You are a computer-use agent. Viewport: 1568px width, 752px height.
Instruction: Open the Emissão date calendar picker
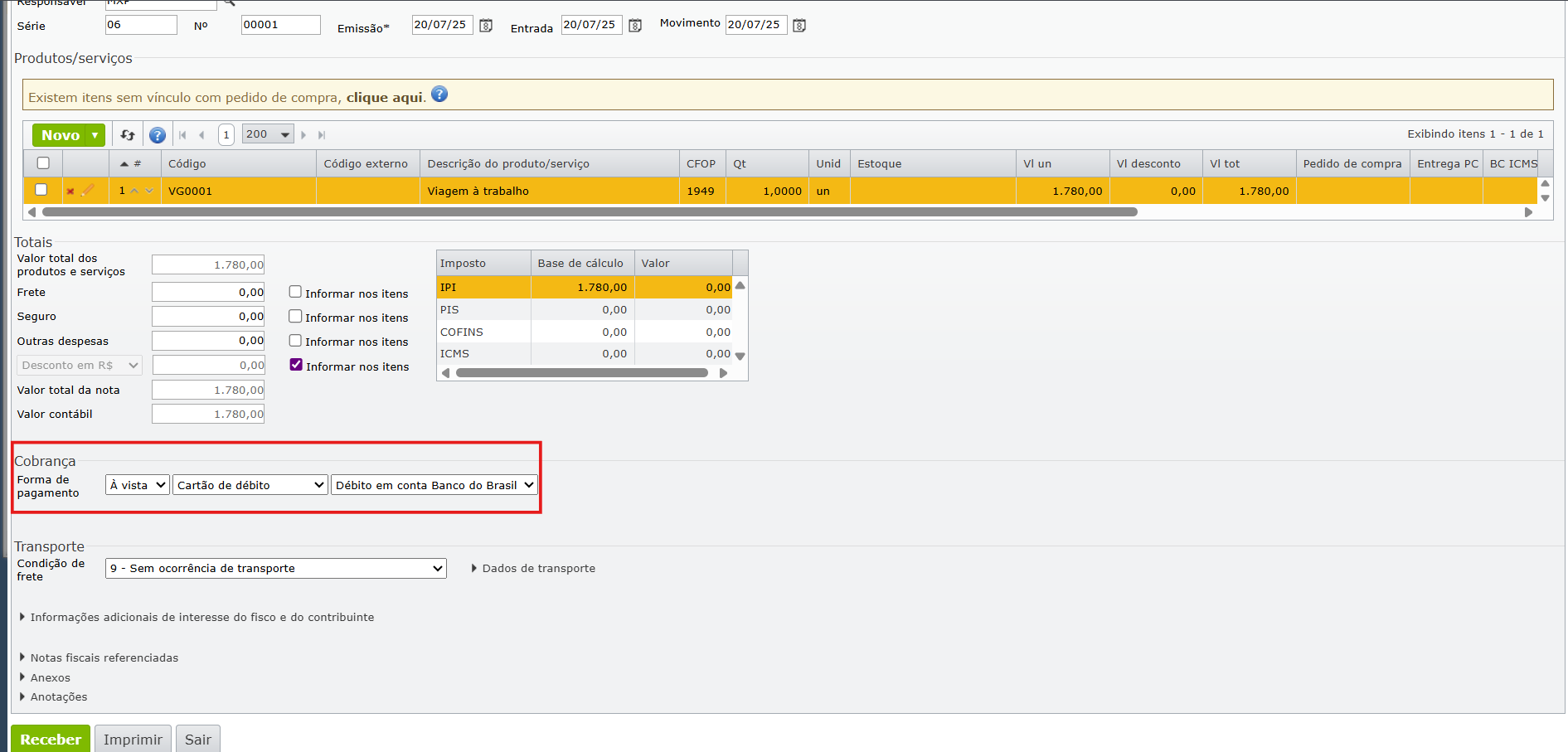click(486, 26)
